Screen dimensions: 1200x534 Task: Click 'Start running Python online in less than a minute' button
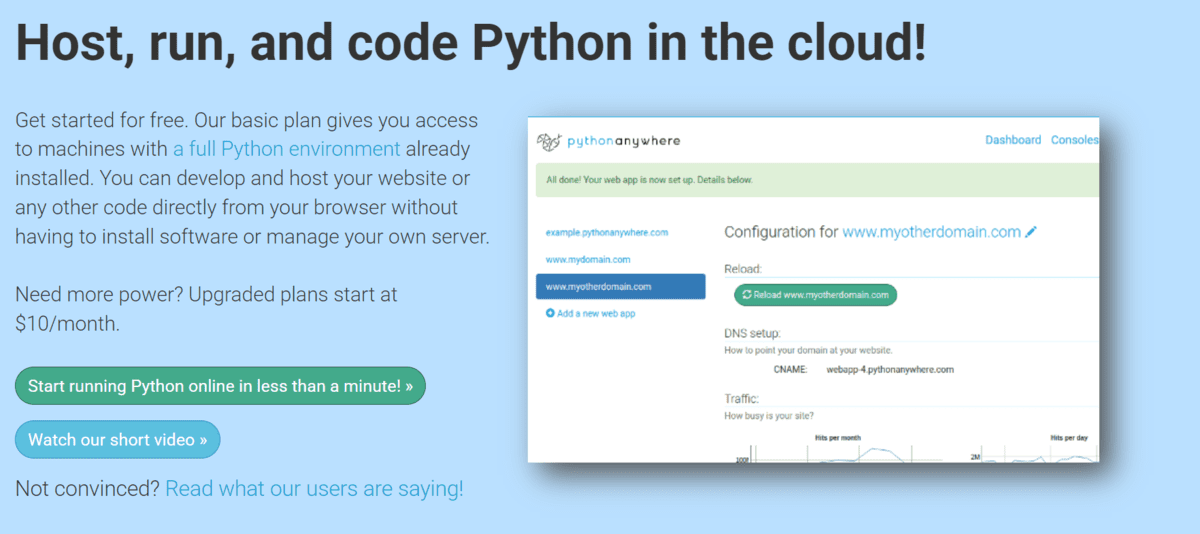click(x=220, y=386)
